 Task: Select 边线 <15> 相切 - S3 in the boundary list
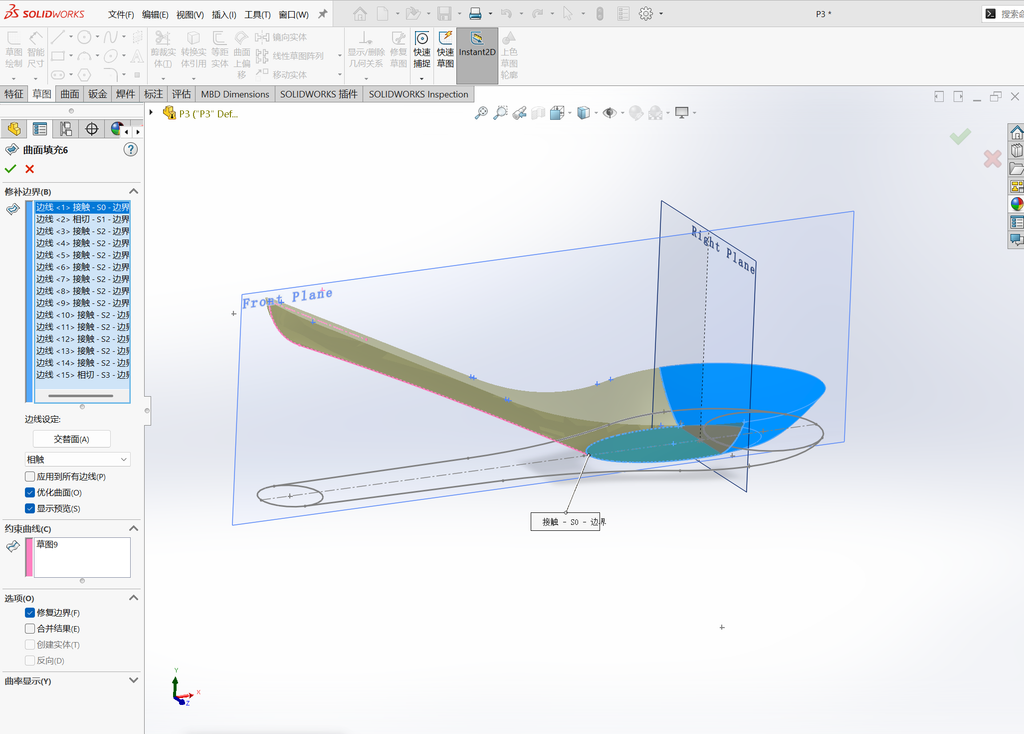82,375
